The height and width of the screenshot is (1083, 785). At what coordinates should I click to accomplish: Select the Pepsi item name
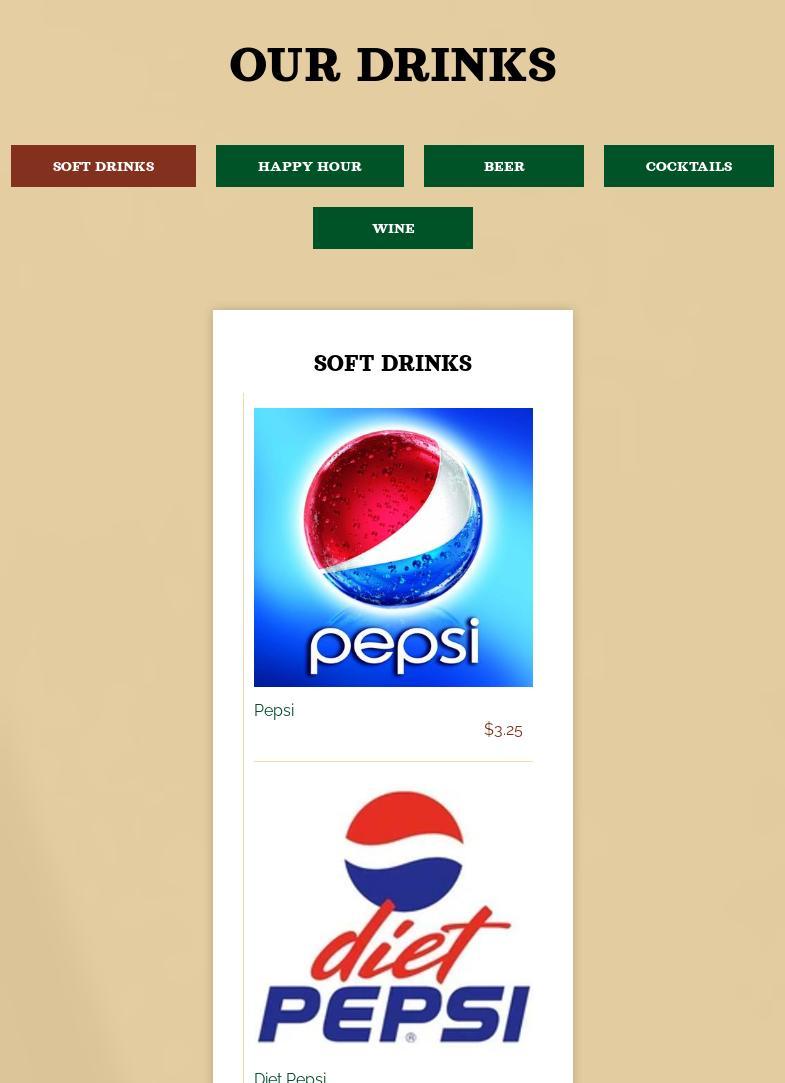(x=274, y=710)
